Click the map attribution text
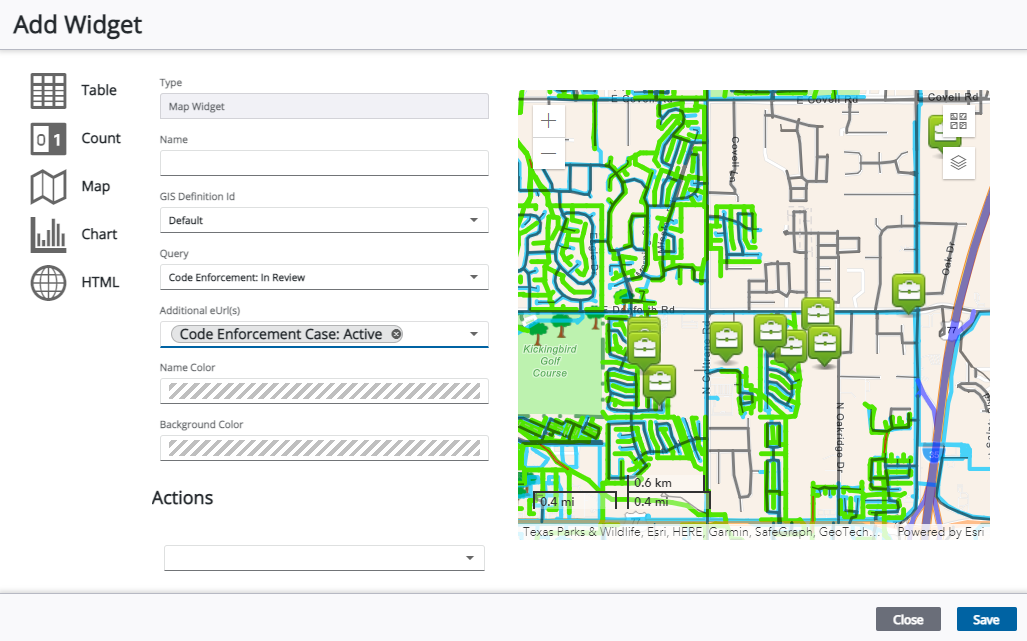 point(701,532)
